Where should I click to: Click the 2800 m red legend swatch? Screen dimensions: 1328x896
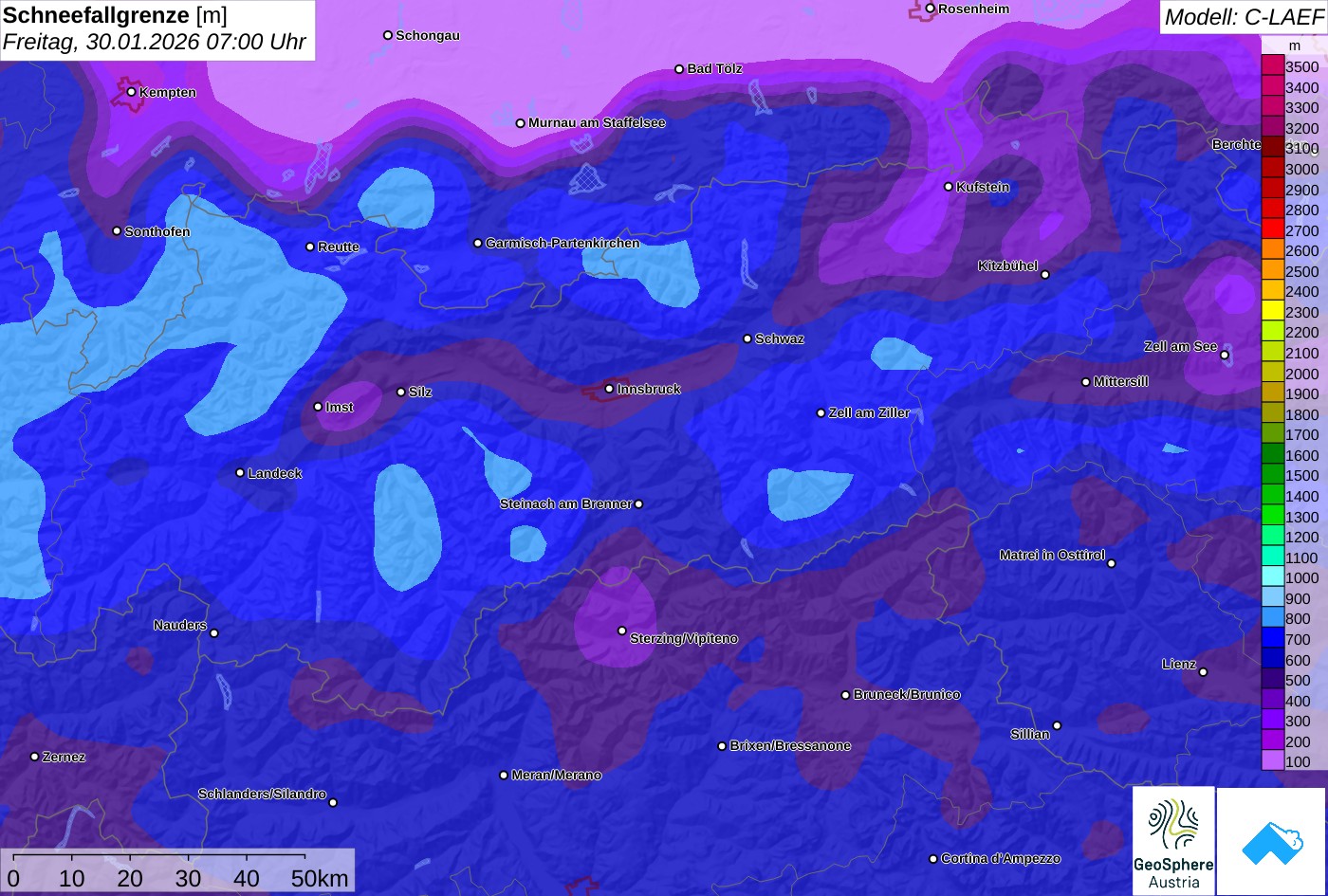coord(1273,210)
